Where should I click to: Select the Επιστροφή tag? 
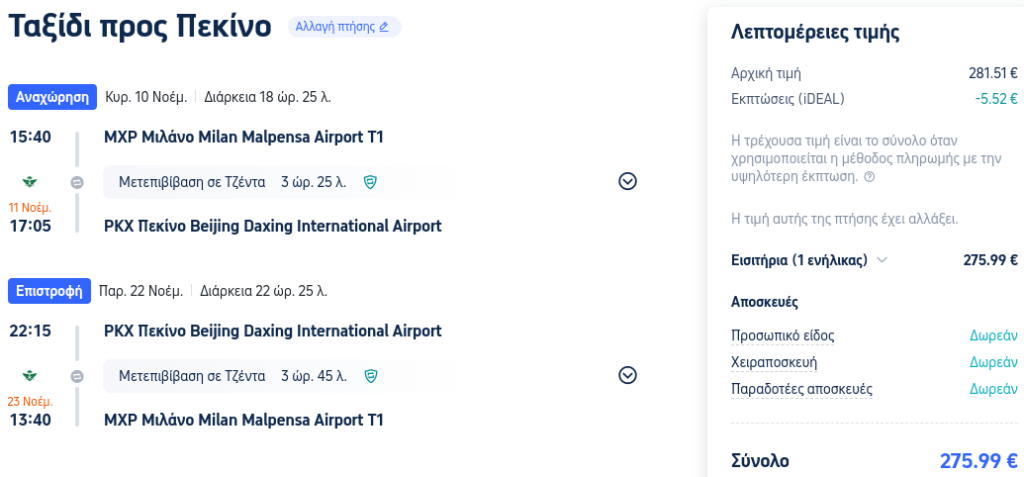coord(49,291)
